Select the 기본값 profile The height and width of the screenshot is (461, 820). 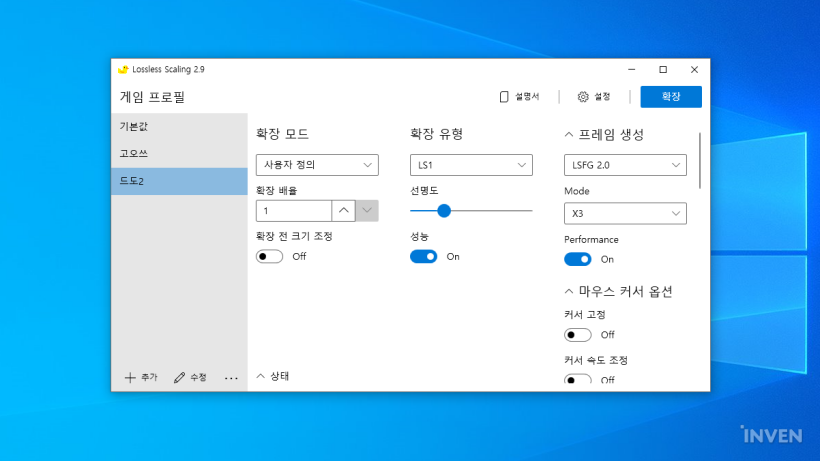[x=179, y=126]
